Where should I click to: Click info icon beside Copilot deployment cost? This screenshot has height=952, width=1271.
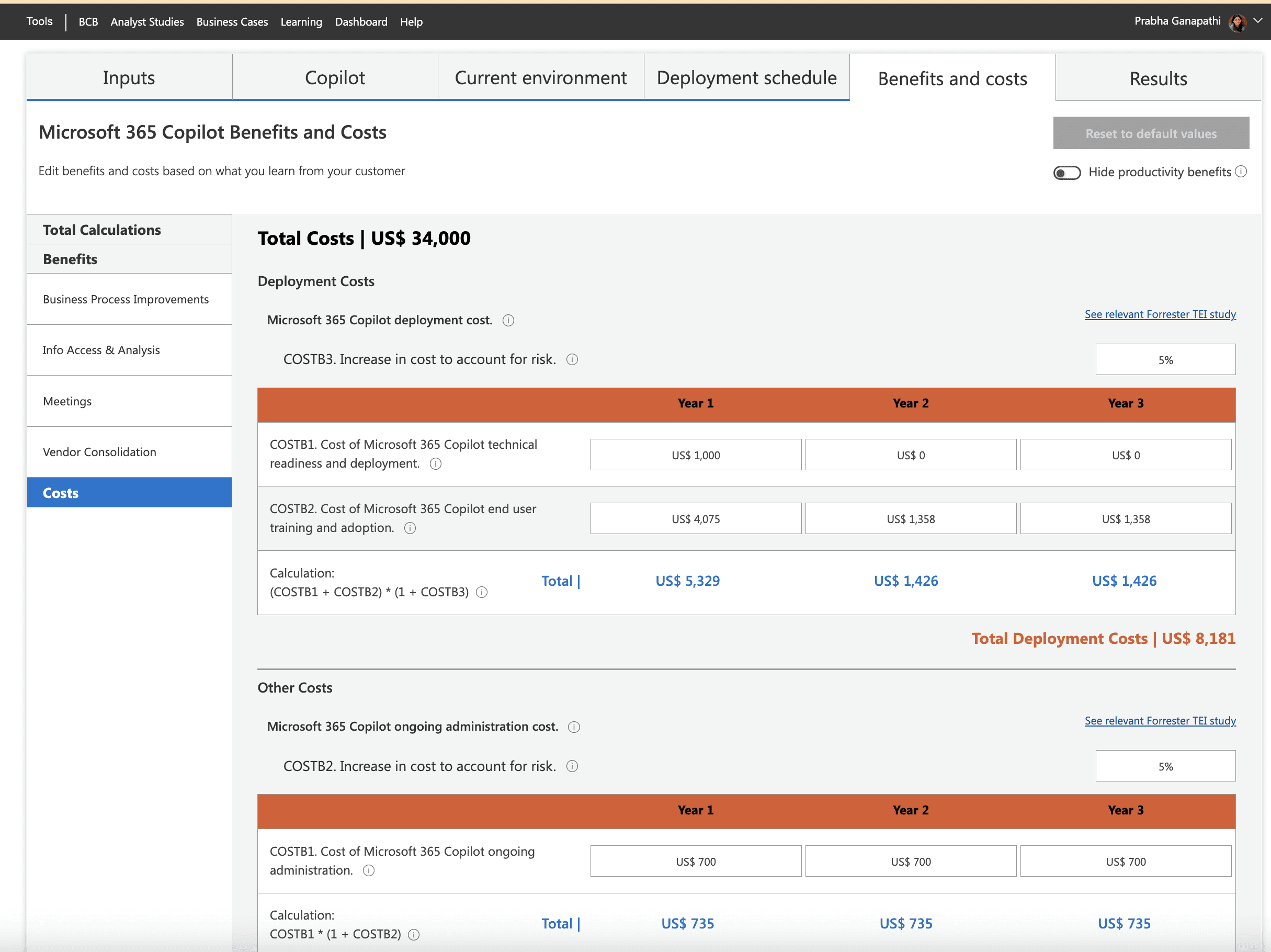tap(508, 321)
